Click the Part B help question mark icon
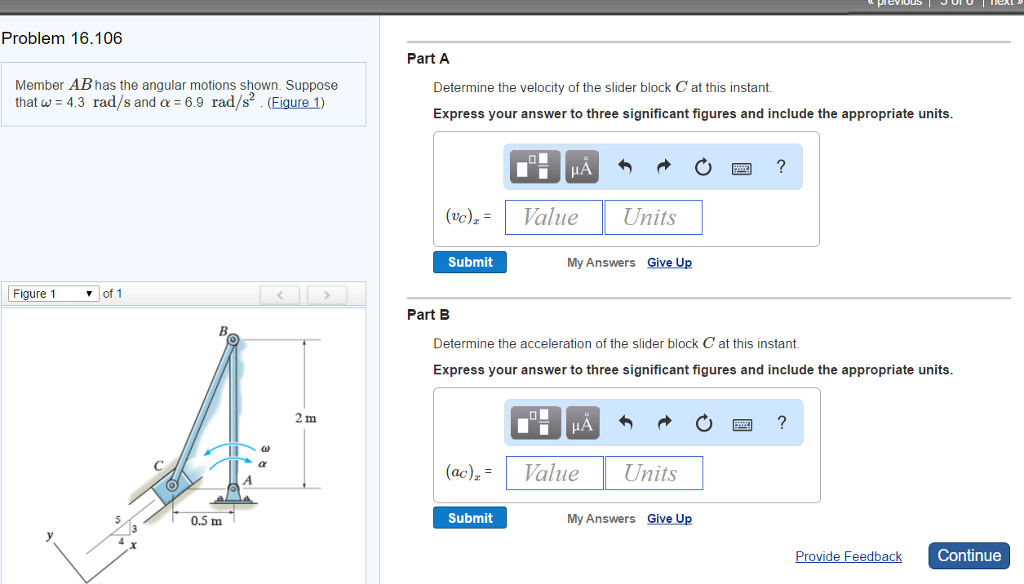Screen dimensions: 1024x584 click(x=781, y=422)
